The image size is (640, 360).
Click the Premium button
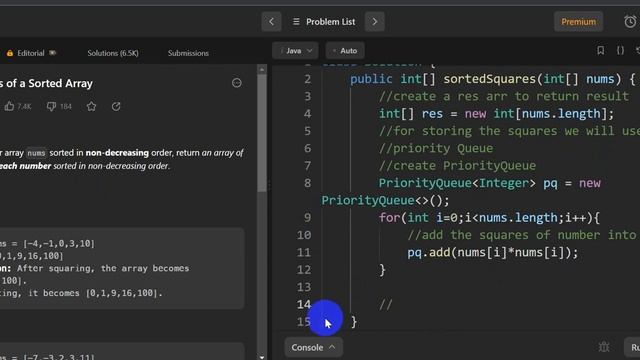pos(578,22)
